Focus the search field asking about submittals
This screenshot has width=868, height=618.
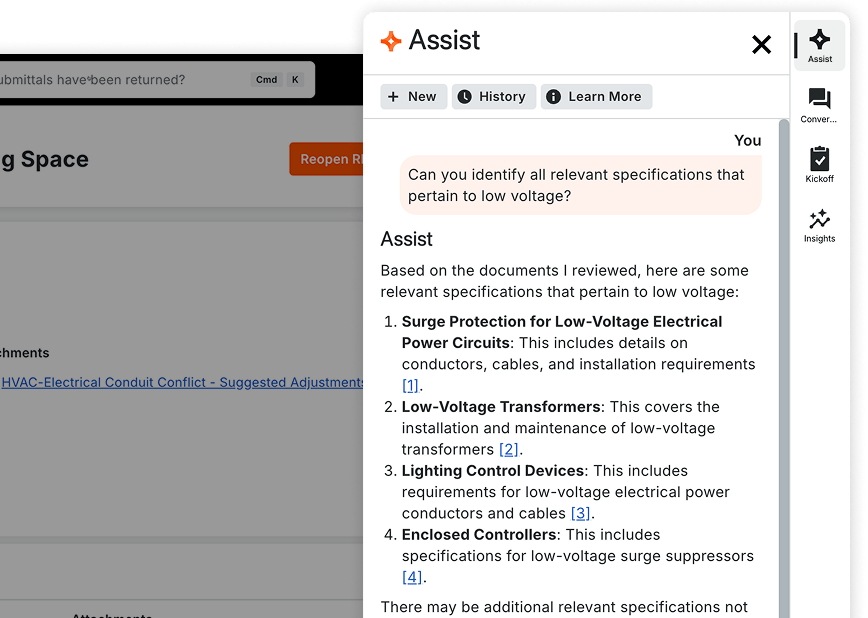coord(157,80)
